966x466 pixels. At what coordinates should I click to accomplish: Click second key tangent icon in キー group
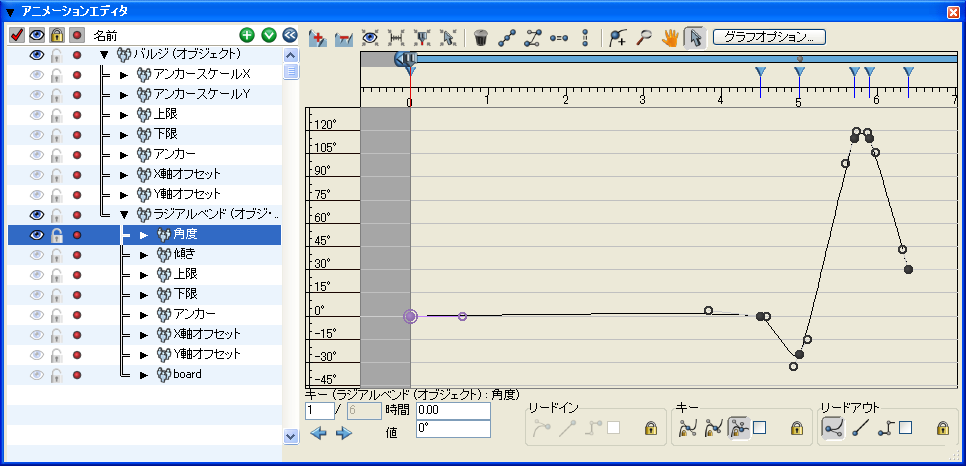tap(713, 428)
